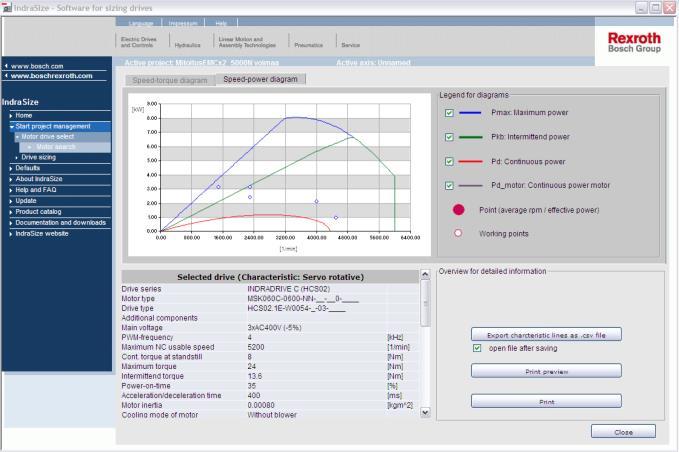Screen dimensions: 679x452
Task: Click Maximum torque value 24
Action: [252, 367]
